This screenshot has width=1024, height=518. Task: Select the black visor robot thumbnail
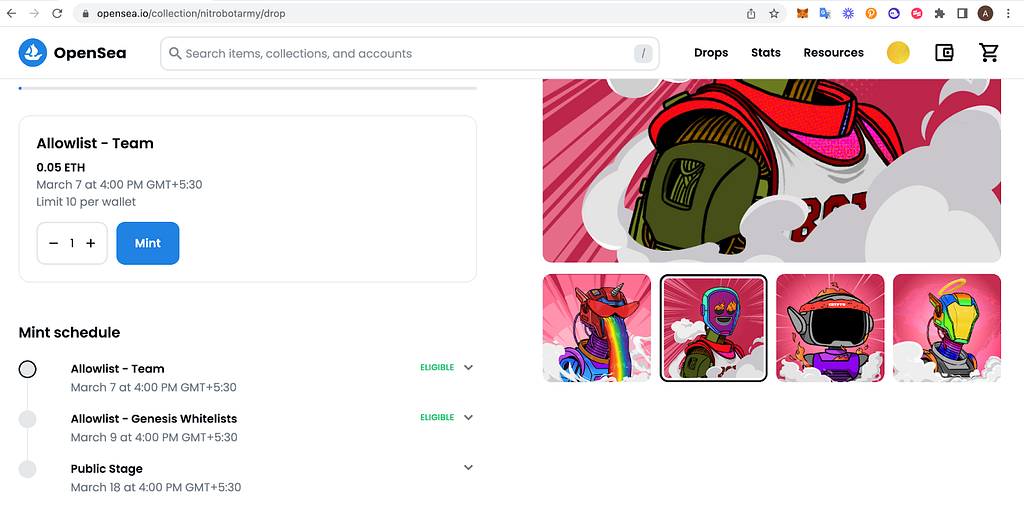(x=830, y=328)
